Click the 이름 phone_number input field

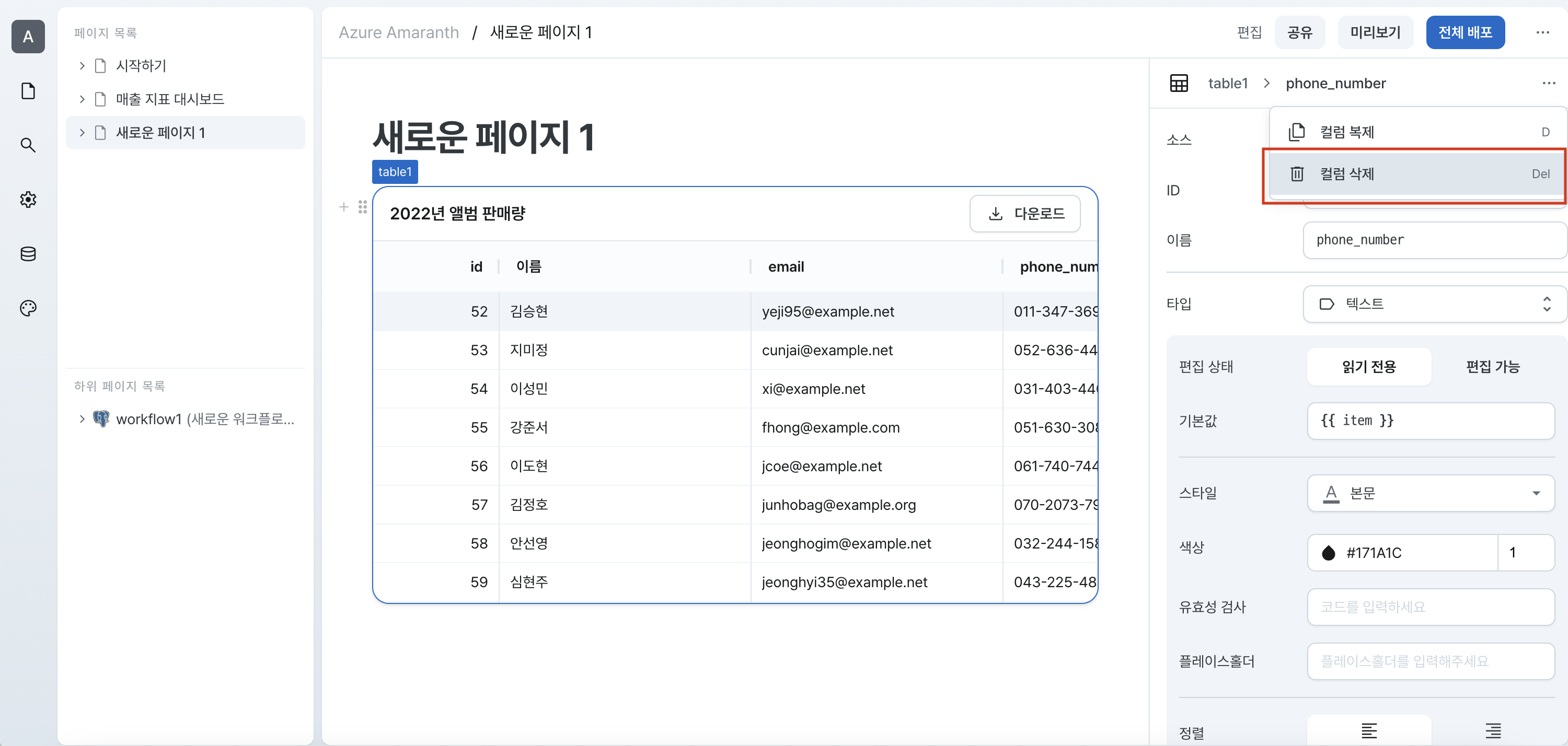pyautogui.click(x=1434, y=240)
